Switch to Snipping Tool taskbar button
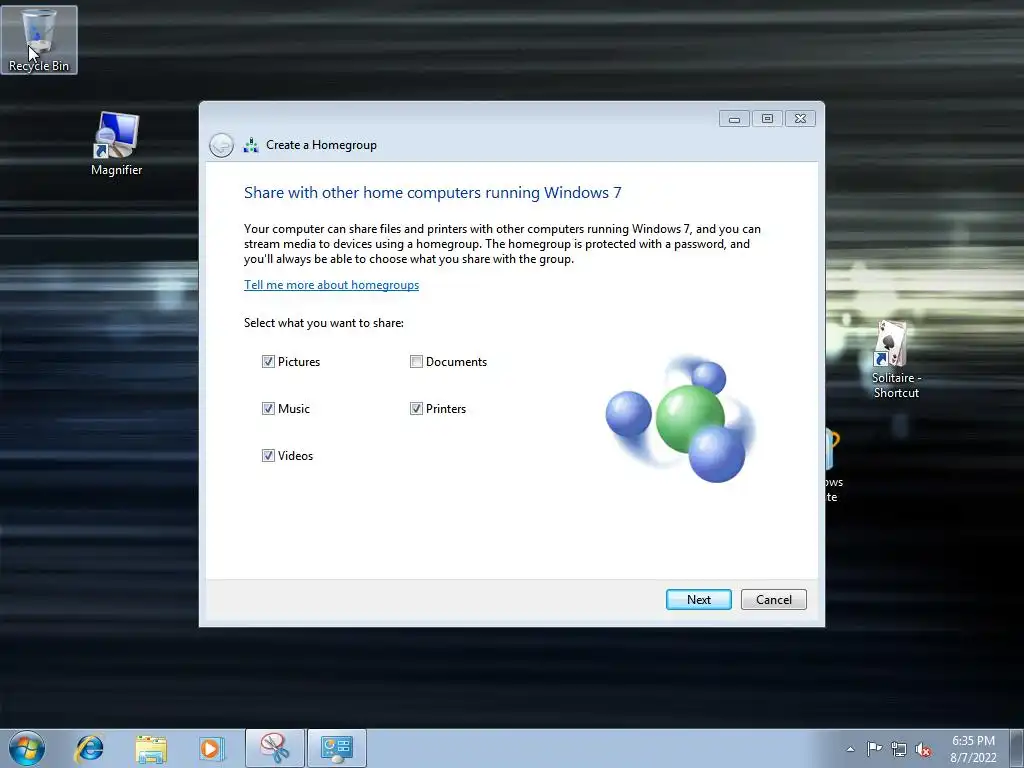Image resolution: width=1024 pixels, height=768 pixels. 275,748
